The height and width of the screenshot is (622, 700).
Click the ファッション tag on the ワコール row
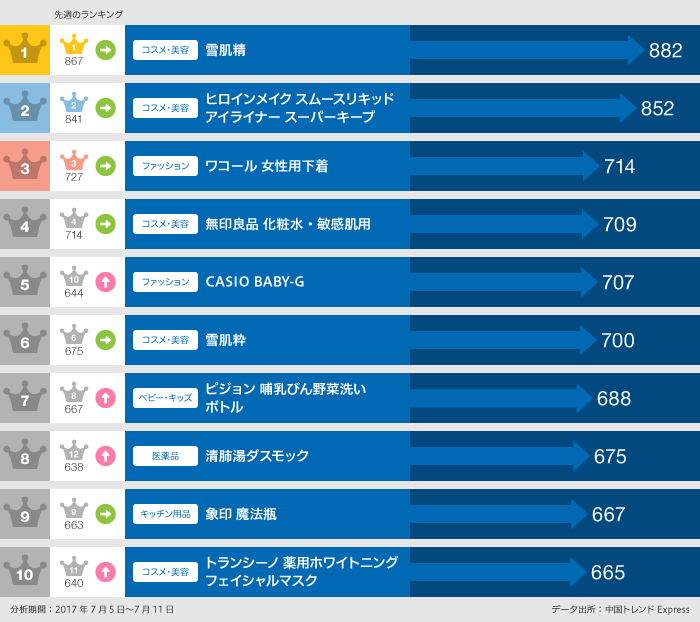(x=165, y=166)
